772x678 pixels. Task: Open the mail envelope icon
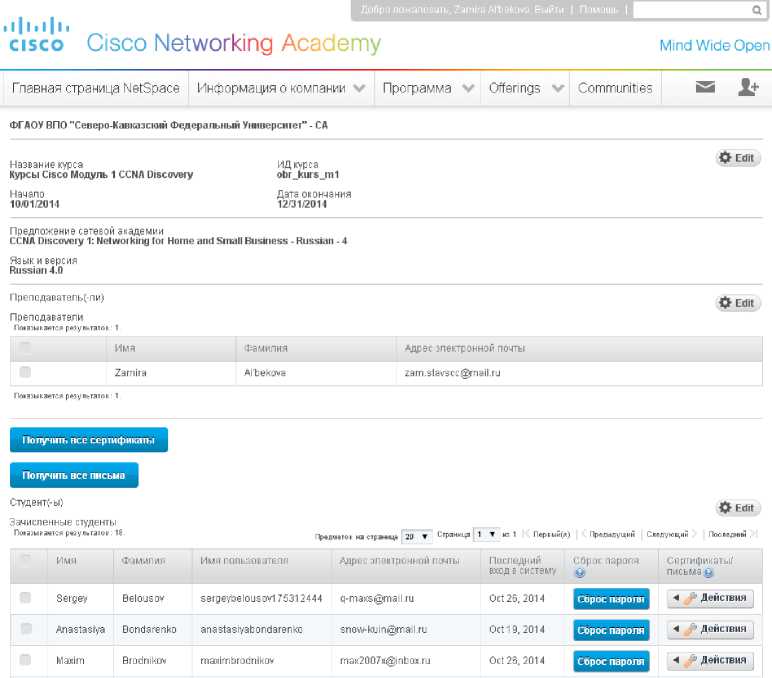(705, 87)
